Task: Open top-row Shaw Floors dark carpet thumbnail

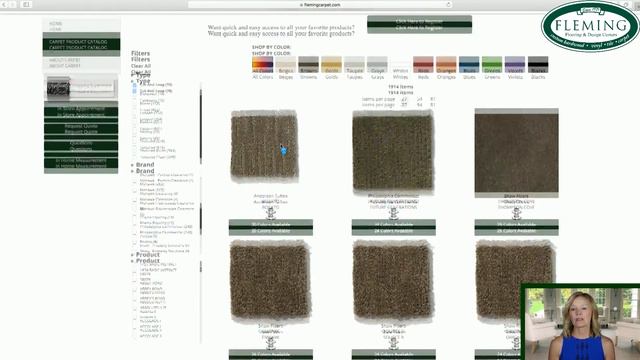Action: [516, 153]
